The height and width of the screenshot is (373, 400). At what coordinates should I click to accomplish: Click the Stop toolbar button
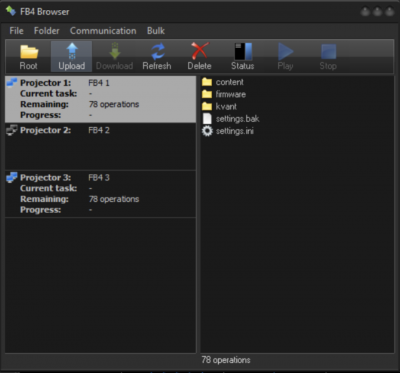coord(328,52)
